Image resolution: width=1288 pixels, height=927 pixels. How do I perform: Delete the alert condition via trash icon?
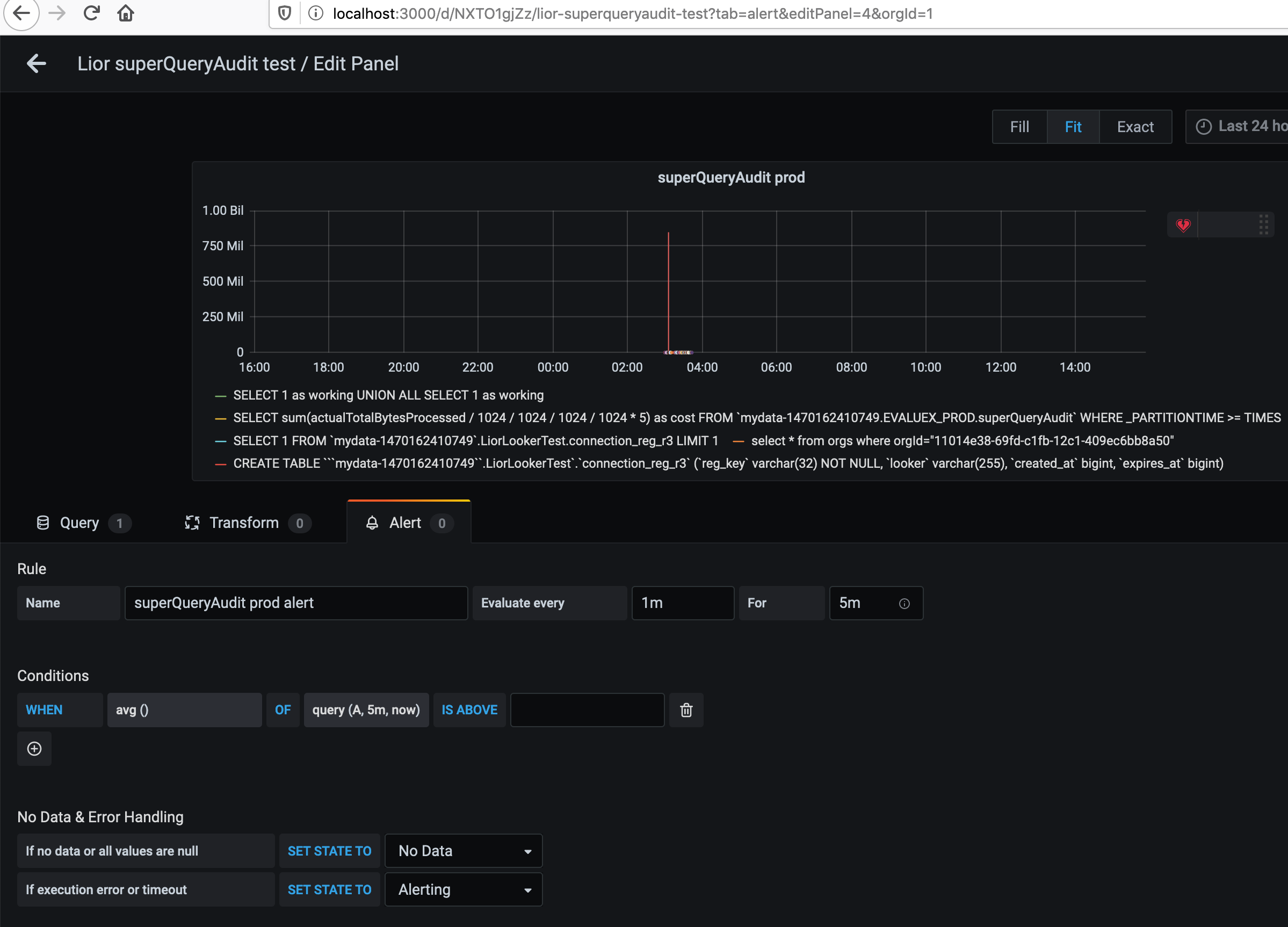(686, 710)
